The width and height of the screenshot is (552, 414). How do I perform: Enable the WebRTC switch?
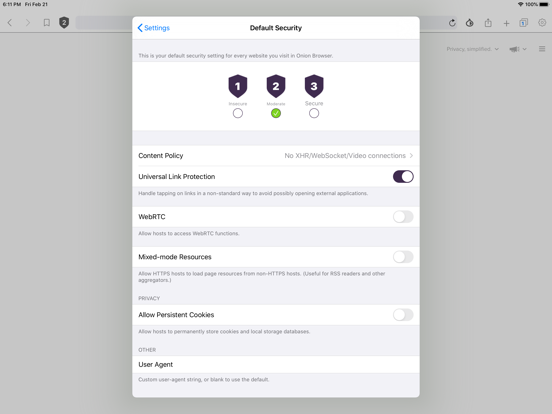[x=403, y=217]
